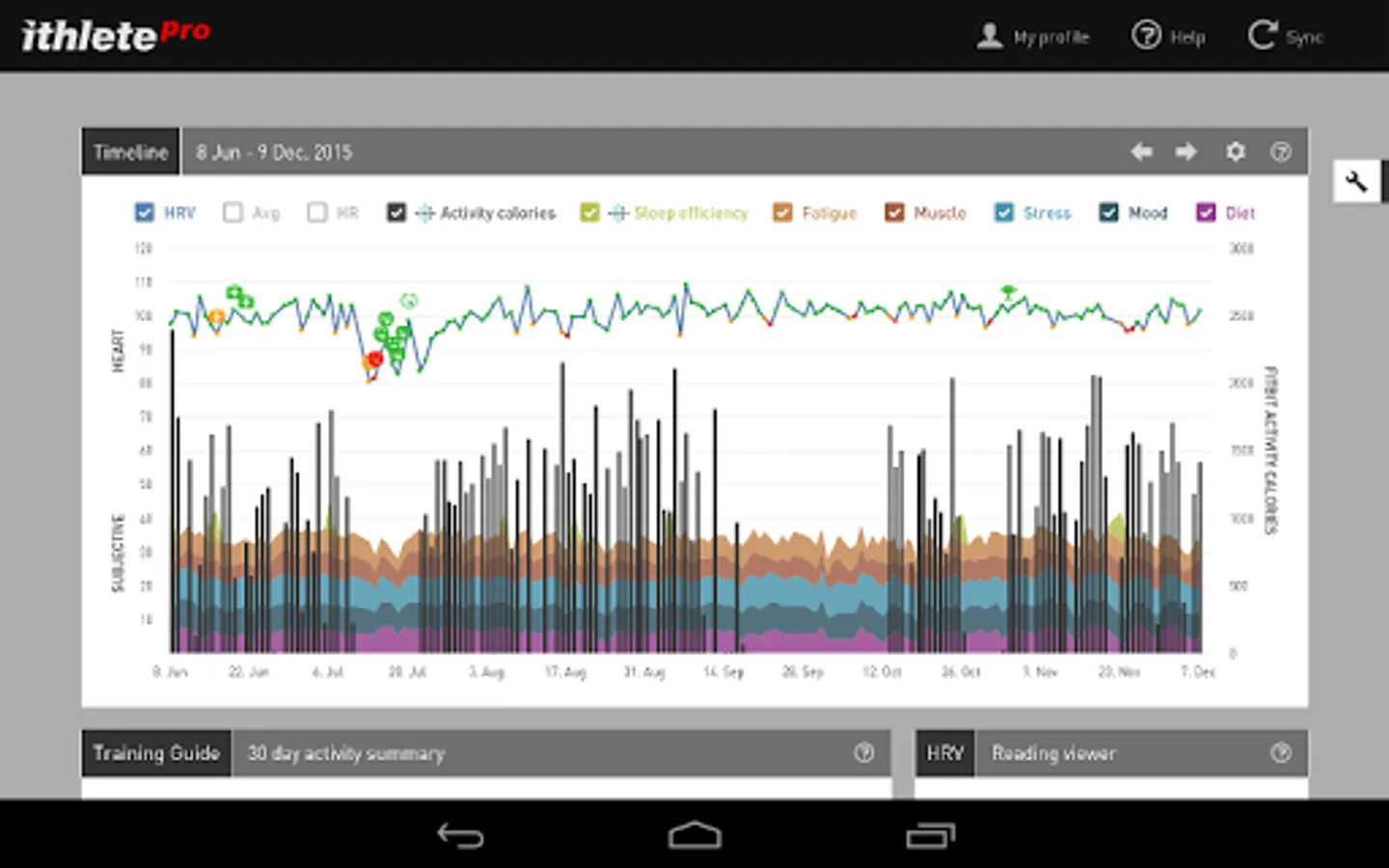Image resolution: width=1389 pixels, height=868 pixels.
Task: Click the Sleep efficiency crosshair icon
Action: coord(619,212)
